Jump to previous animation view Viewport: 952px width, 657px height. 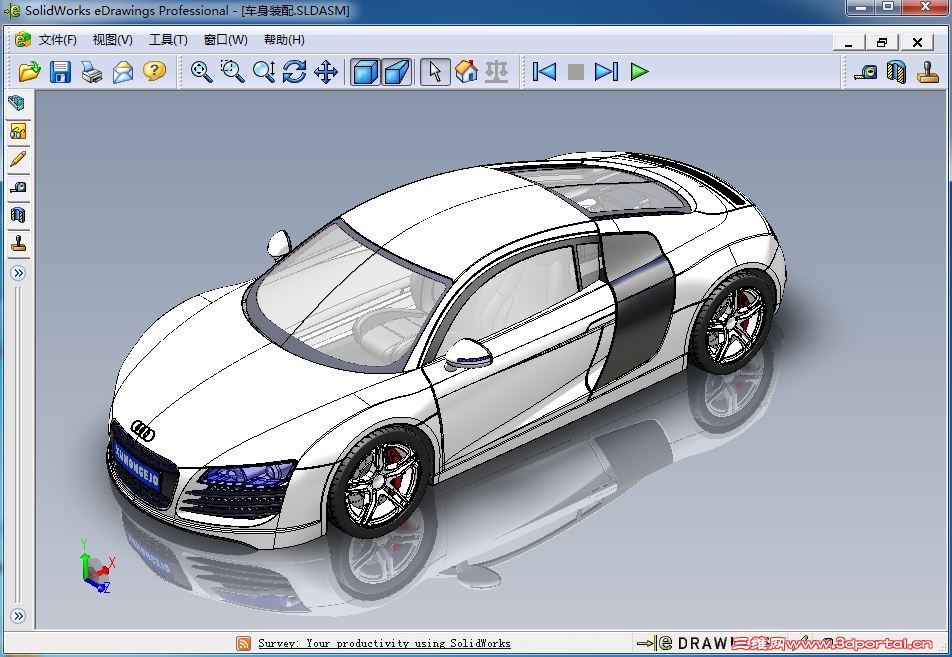pyautogui.click(x=544, y=72)
